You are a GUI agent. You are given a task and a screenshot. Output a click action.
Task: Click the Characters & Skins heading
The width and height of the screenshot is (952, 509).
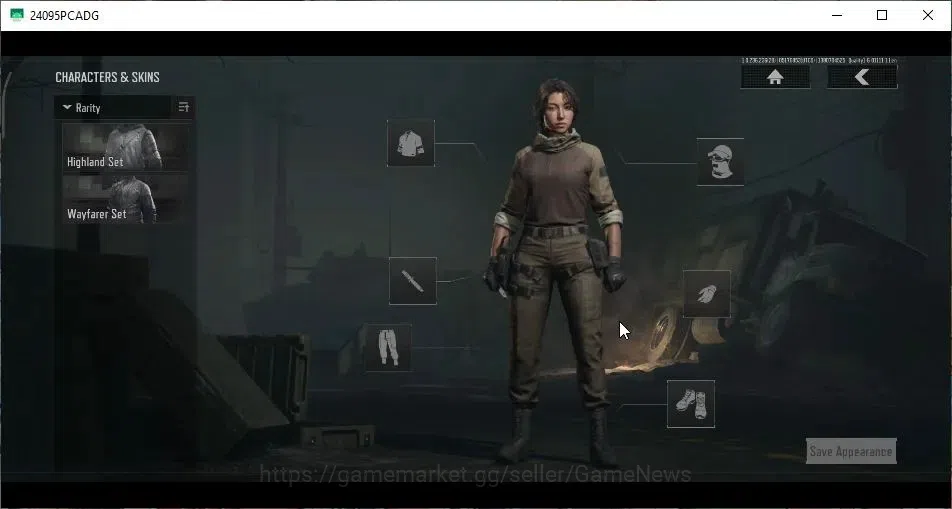[x=107, y=77]
